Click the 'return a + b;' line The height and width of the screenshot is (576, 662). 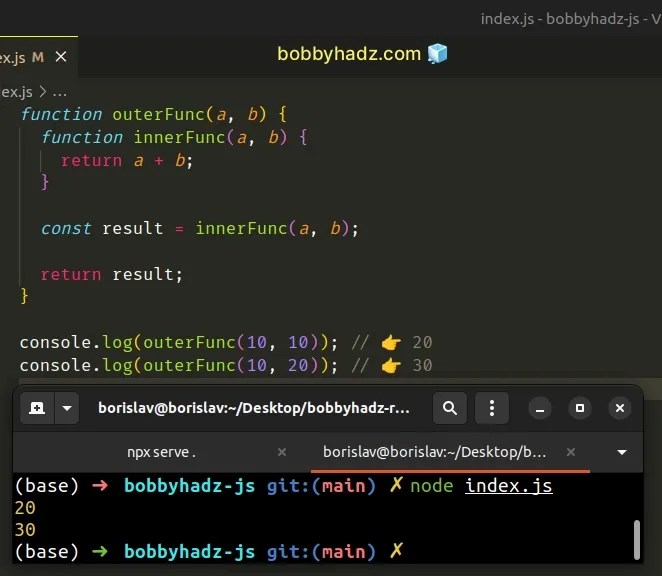point(126,160)
